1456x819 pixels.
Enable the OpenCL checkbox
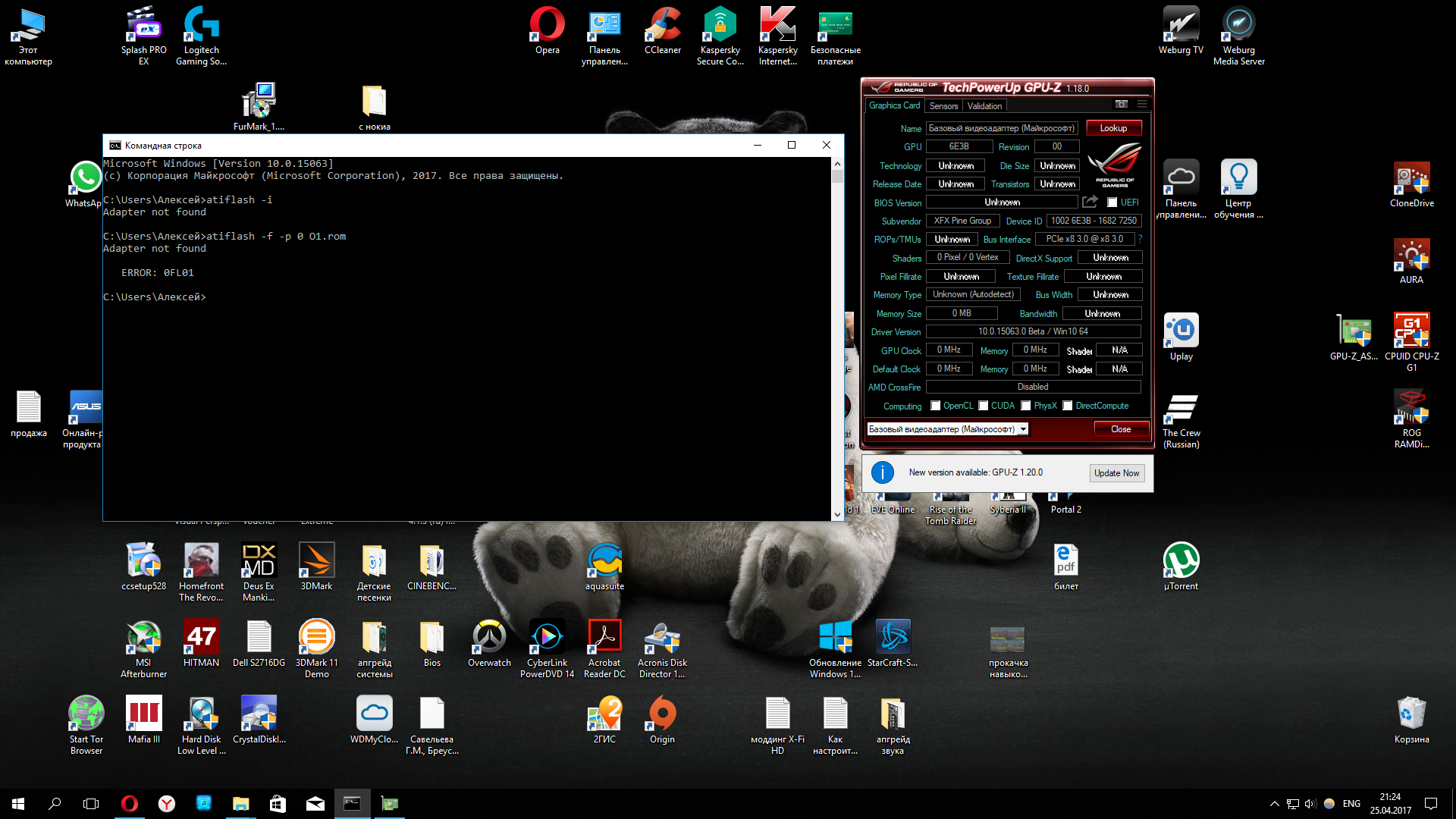point(936,406)
